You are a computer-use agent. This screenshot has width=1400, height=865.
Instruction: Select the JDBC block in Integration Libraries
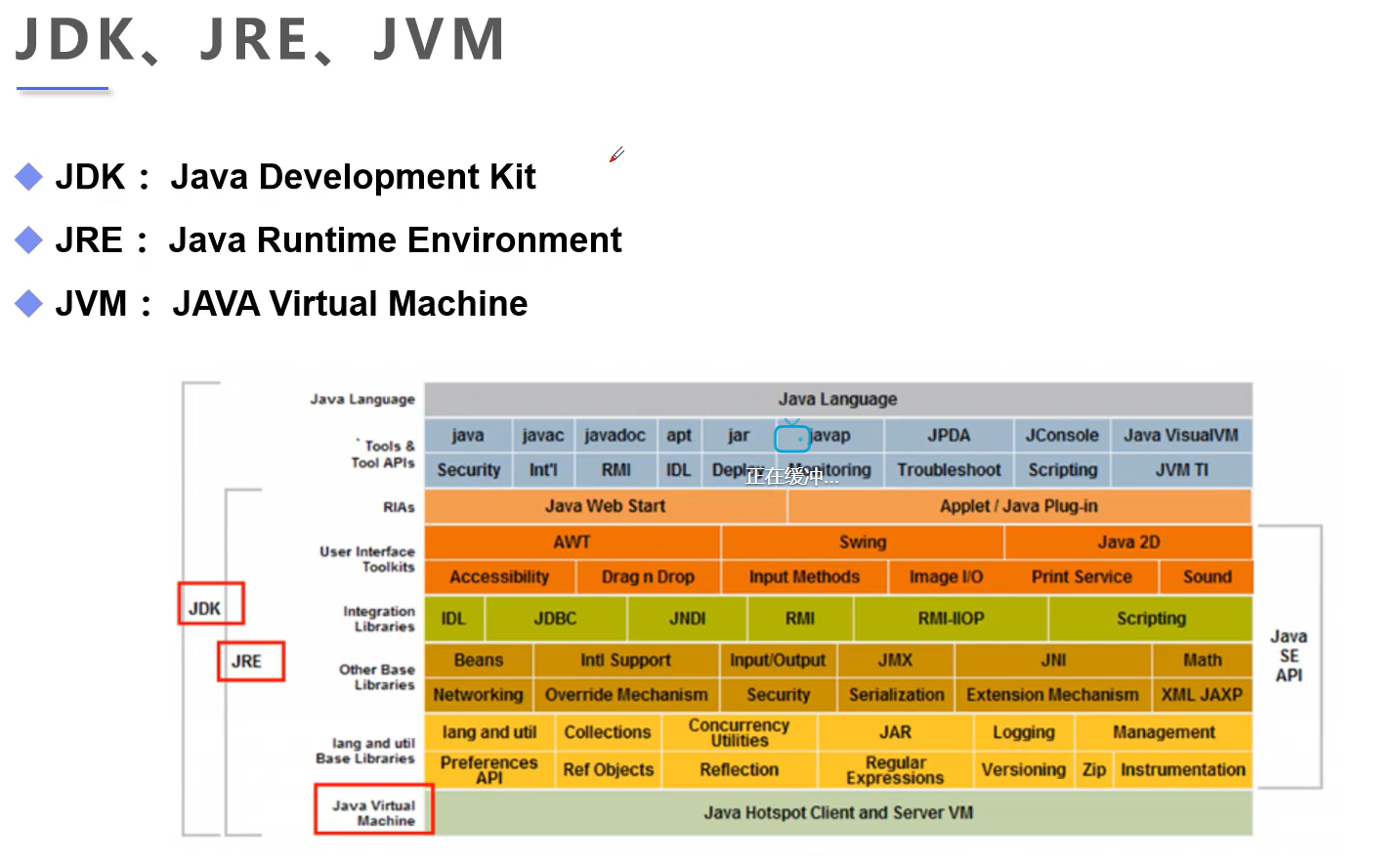point(555,618)
